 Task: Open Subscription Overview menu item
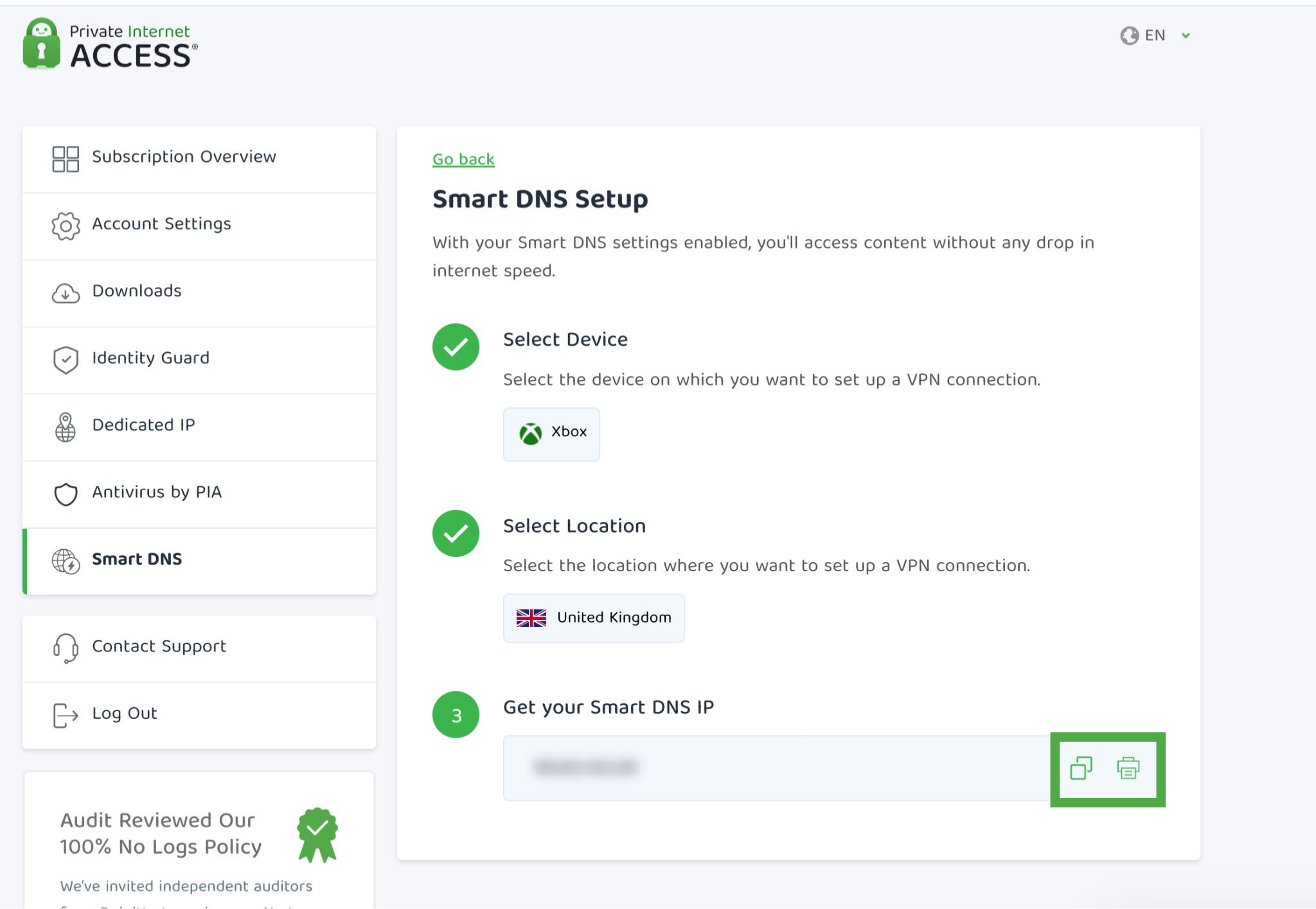199,159
